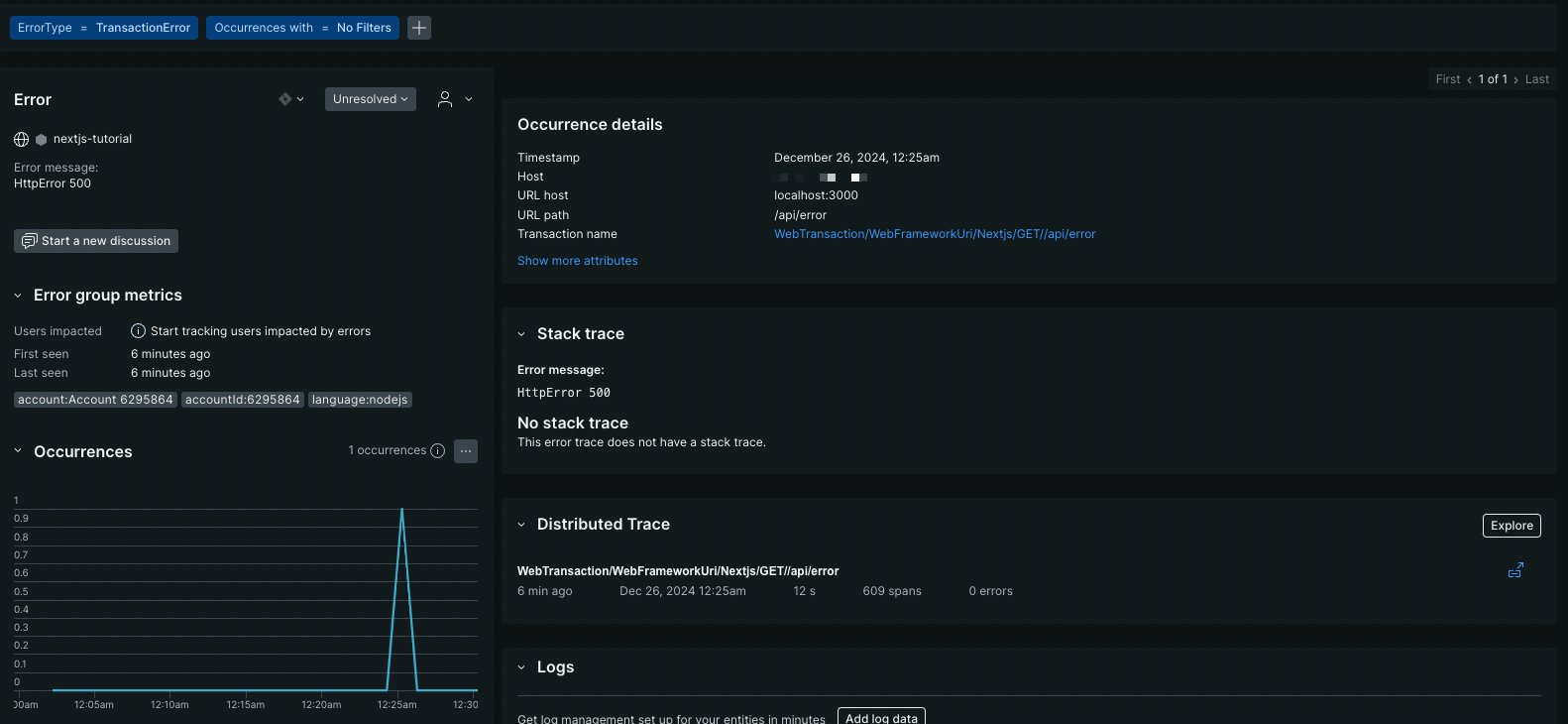The height and width of the screenshot is (724, 1568).
Task: Click the Add log data button
Action: (881, 718)
